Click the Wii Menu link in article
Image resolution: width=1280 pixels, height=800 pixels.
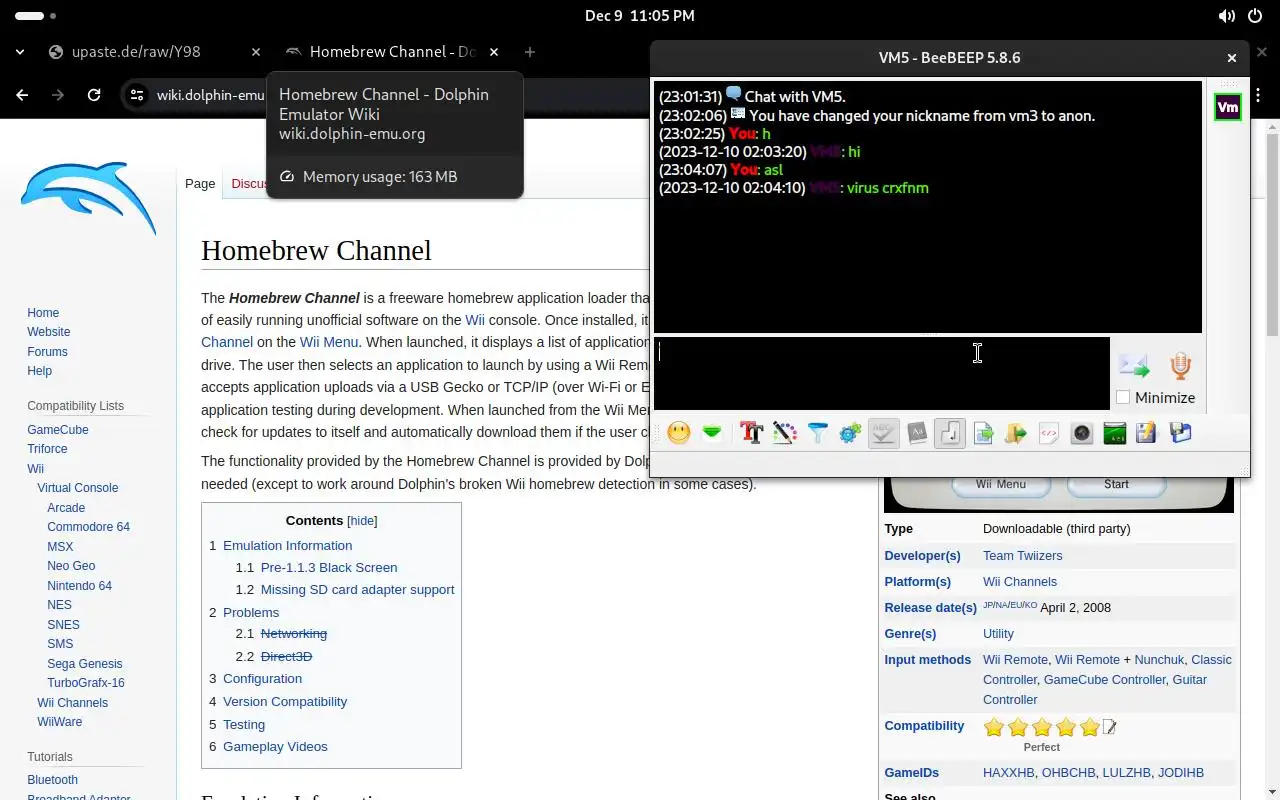331,342
